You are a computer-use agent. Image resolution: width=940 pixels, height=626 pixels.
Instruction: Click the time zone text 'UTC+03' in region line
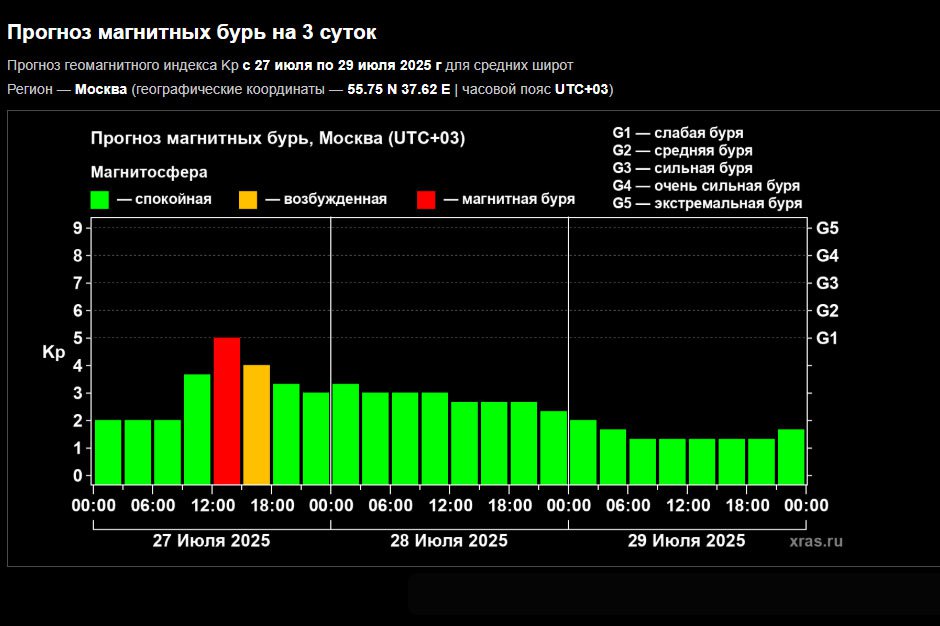pos(582,89)
